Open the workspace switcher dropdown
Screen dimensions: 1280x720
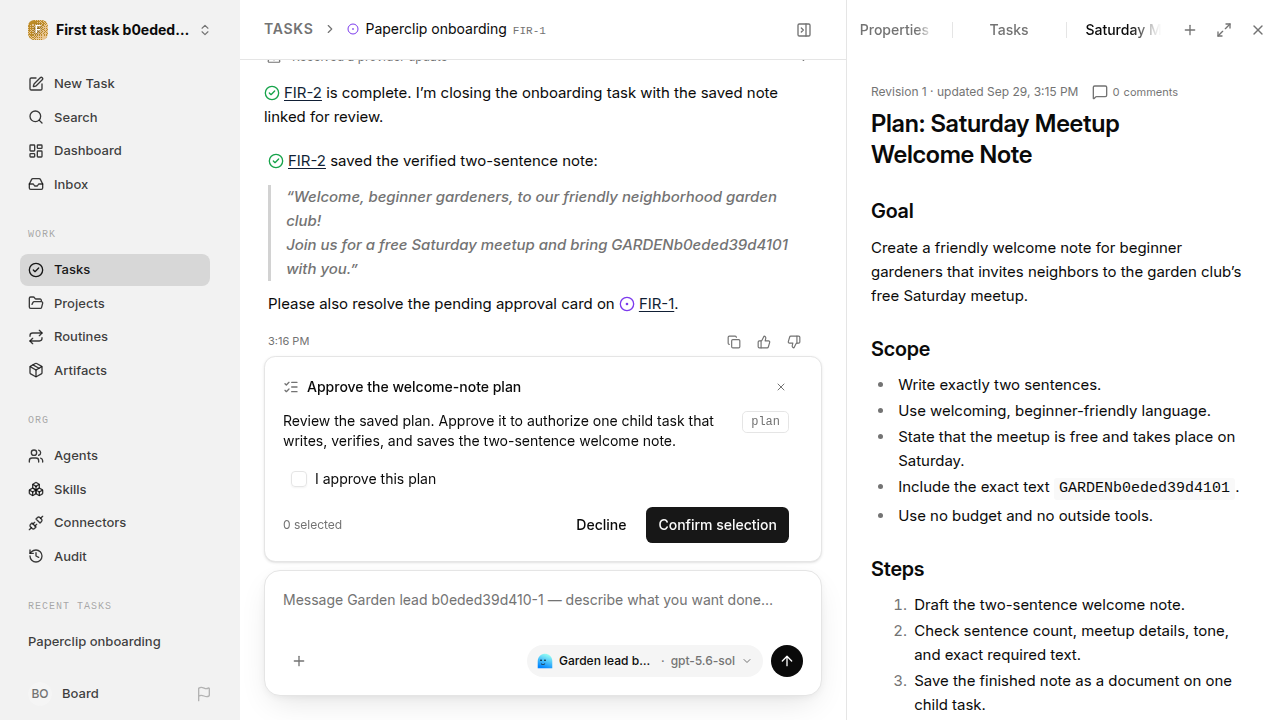pyautogui.click(x=120, y=30)
